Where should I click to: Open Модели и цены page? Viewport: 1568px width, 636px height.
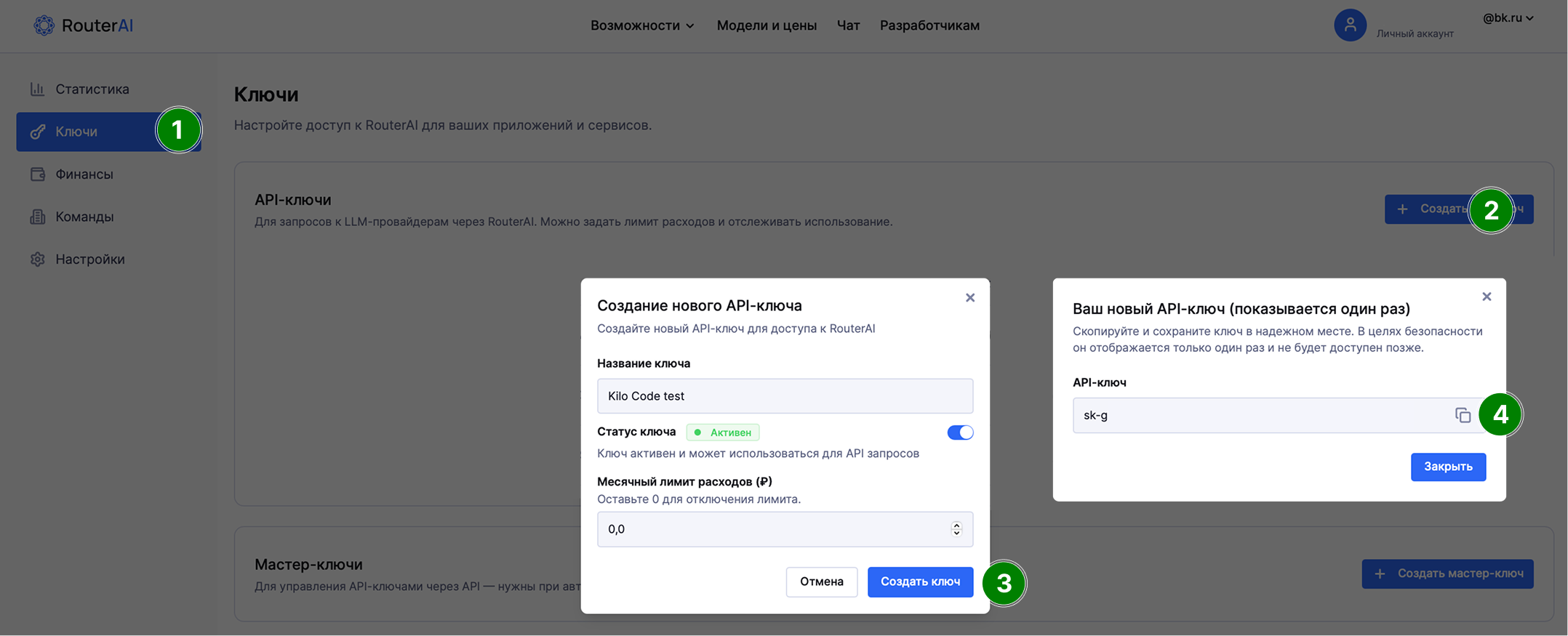(x=767, y=25)
